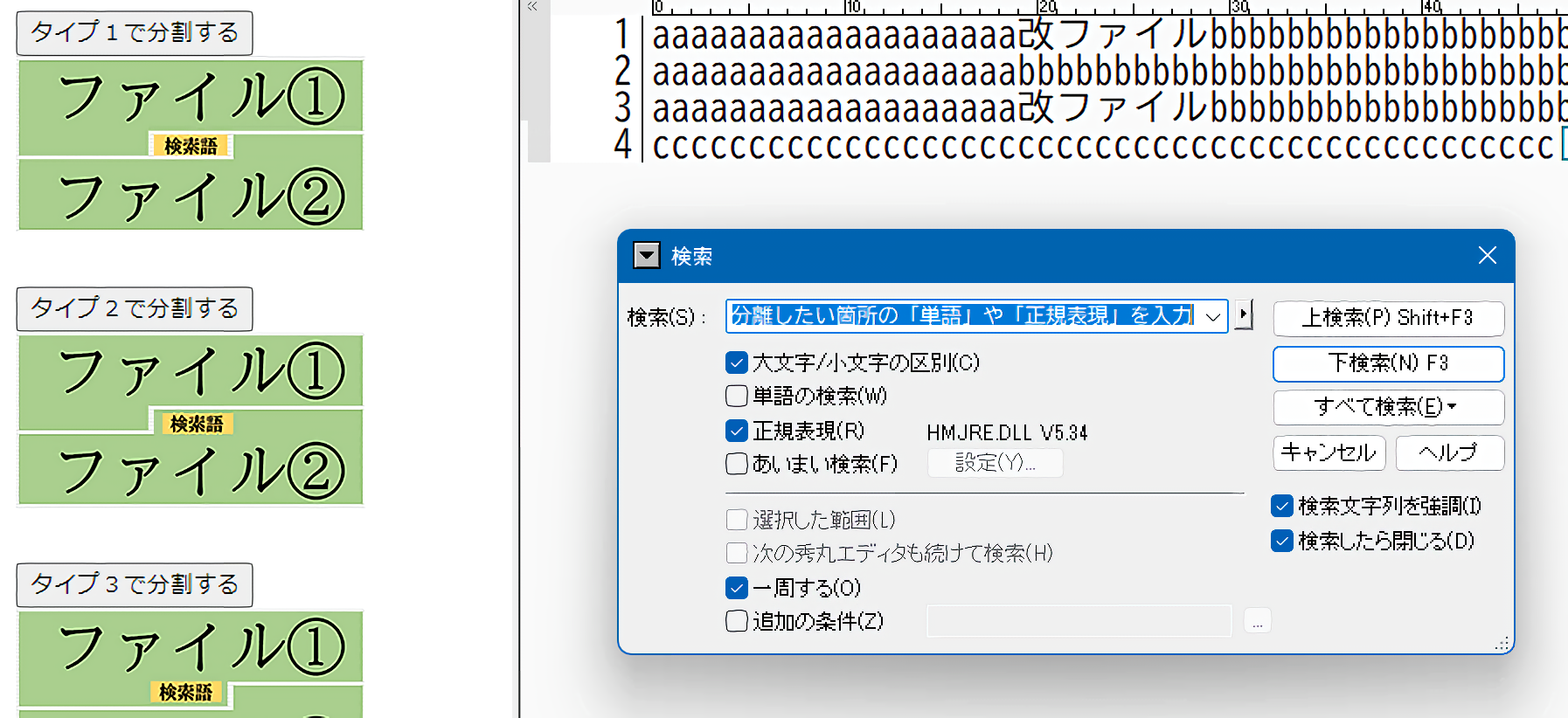Image resolution: width=1568 pixels, height=718 pixels.
Task: Check 追加の条件 checkbox
Action: pyautogui.click(x=737, y=621)
